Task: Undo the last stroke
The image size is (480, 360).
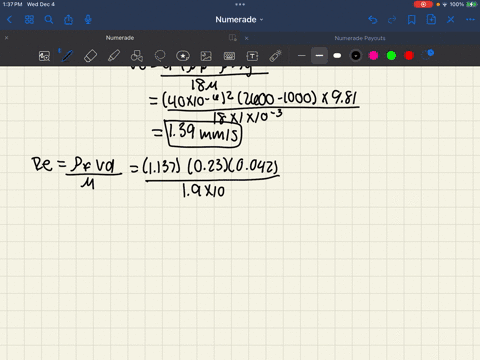Action: point(373,20)
